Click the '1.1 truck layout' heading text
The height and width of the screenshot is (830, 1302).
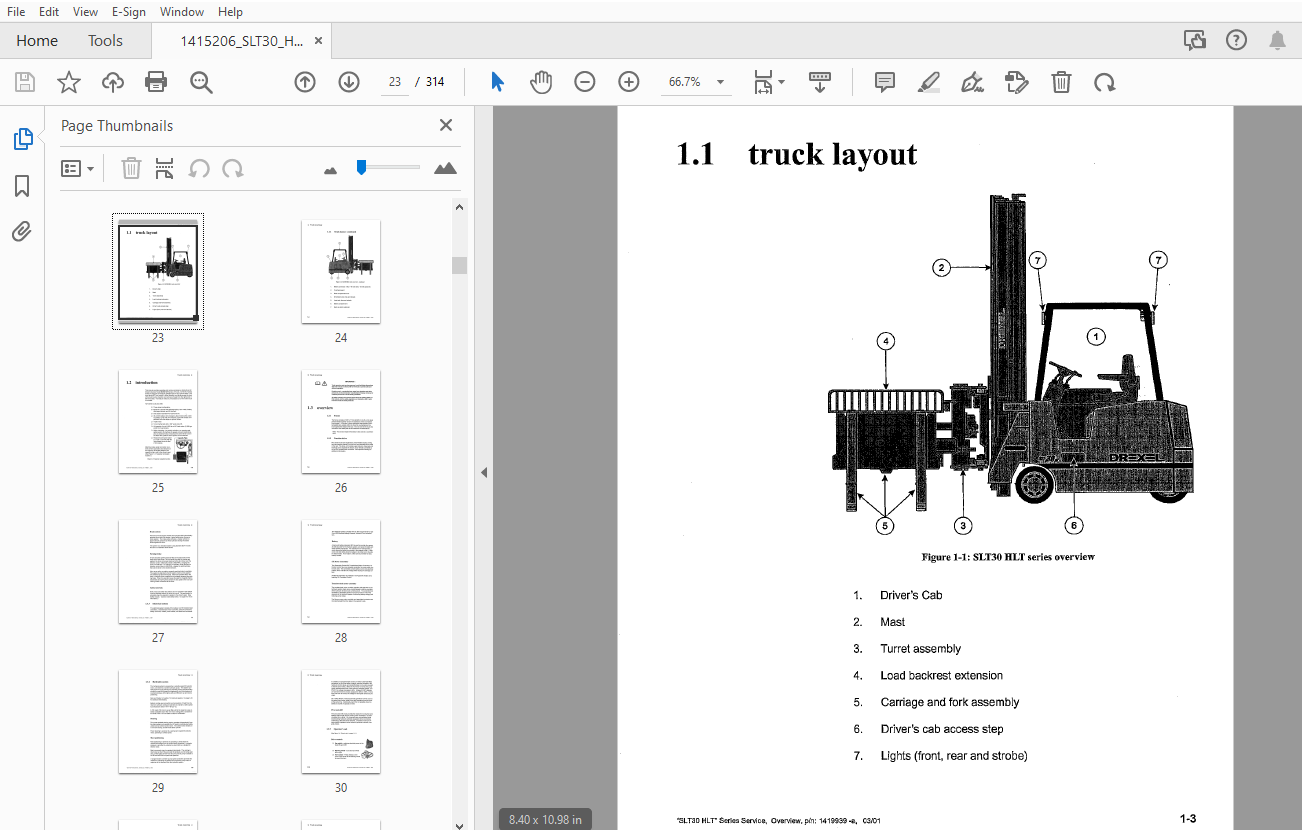[x=797, y=154]
